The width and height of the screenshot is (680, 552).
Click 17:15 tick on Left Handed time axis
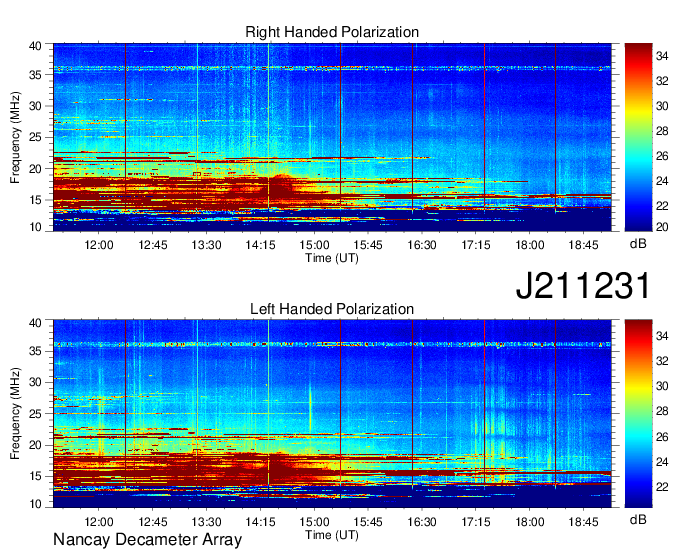tap(476, 522)
